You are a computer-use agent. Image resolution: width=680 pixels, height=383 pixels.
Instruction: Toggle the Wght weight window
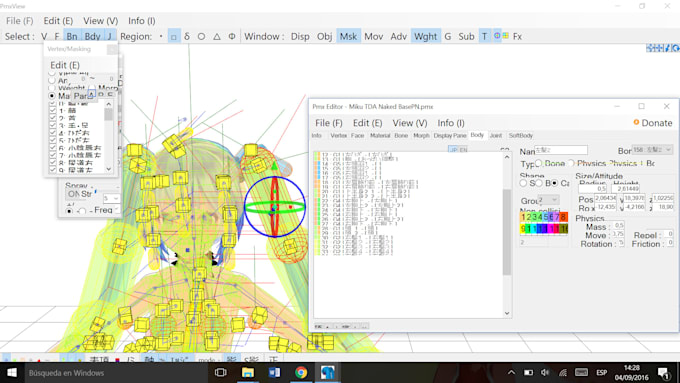(425, 36)
